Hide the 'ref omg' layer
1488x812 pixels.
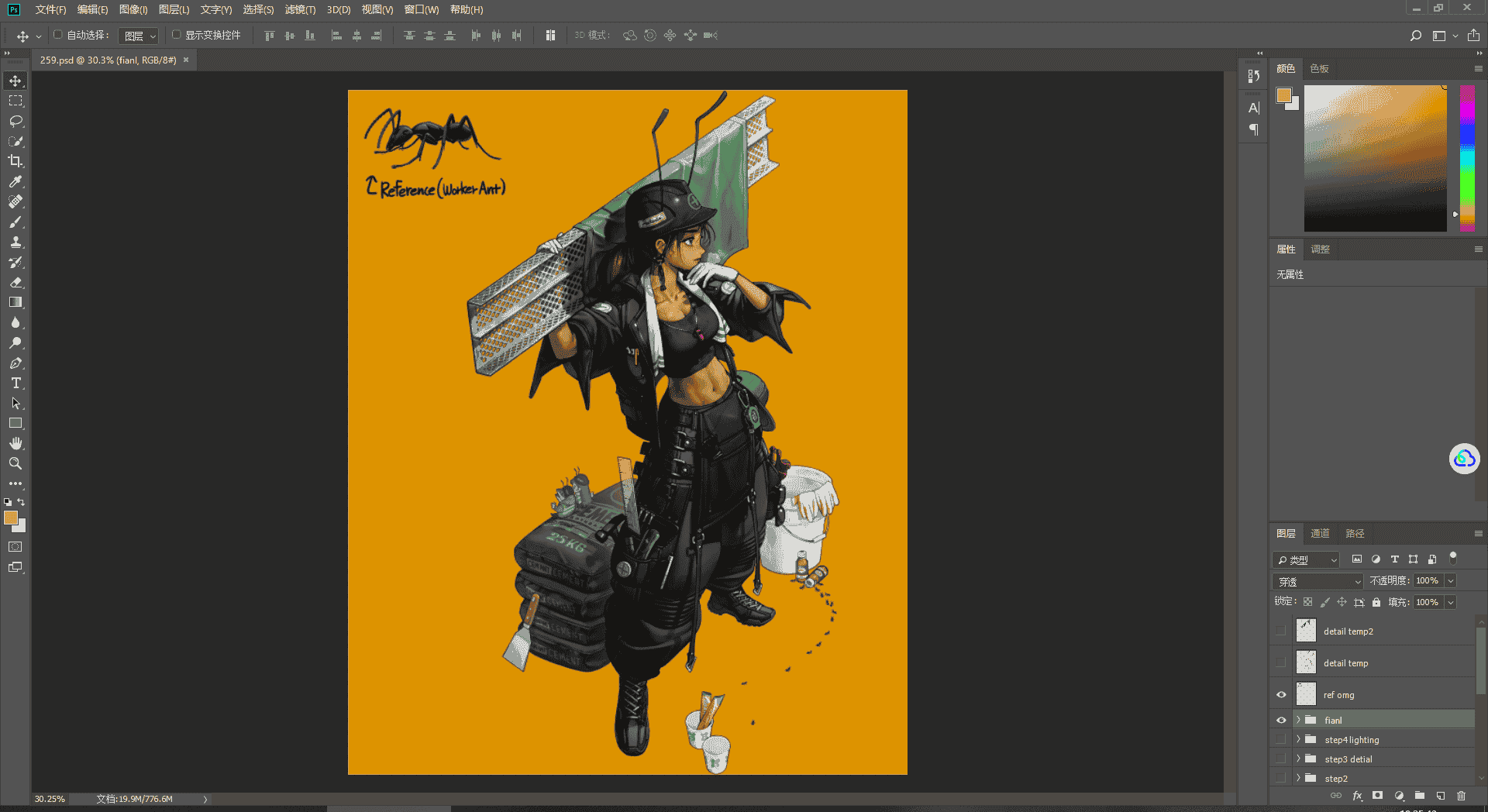click(1281, 695)
